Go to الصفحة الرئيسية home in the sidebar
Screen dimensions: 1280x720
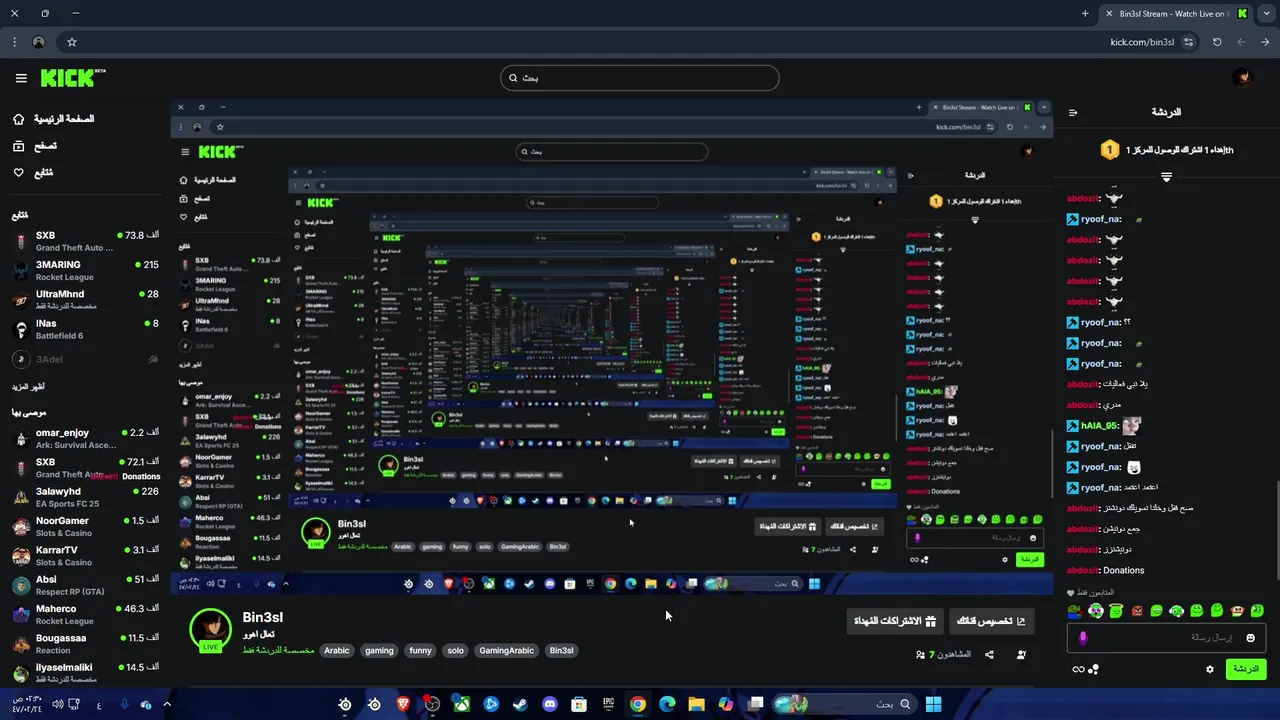click(x=54, y=119)
